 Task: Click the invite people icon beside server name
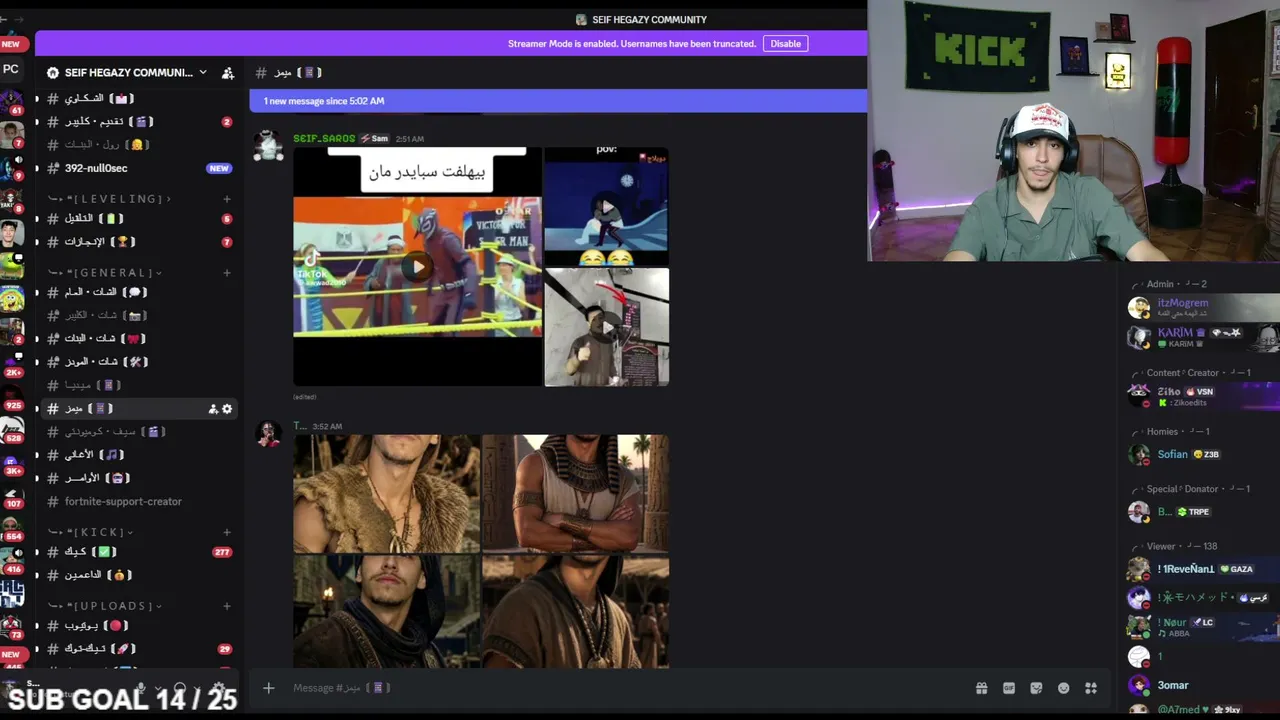click(228, 73)
